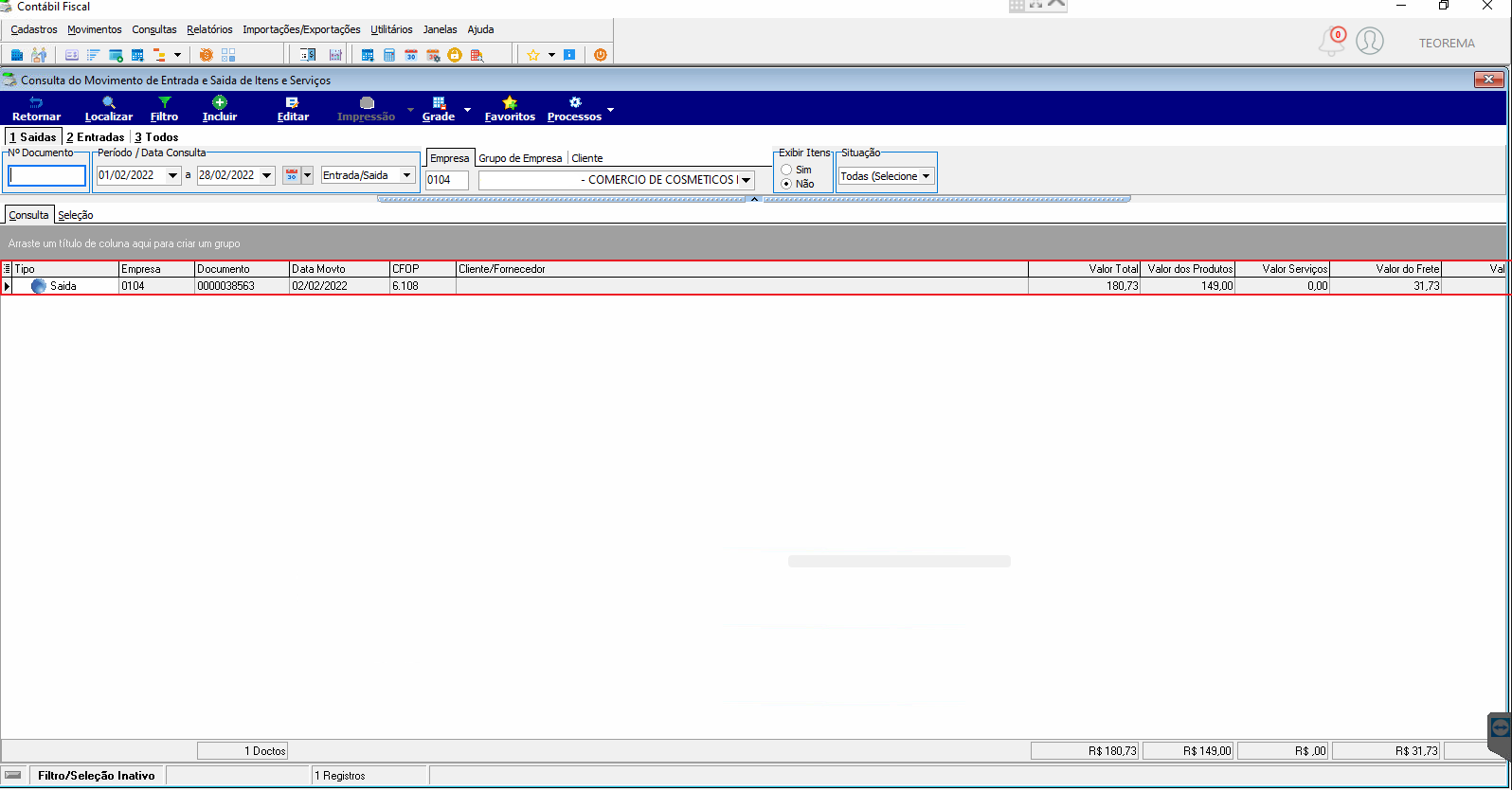Click the blue building icon in top toolbar
Image resolution: width=1512 pixels, height=790 pixels.
(x=17, y=55)
